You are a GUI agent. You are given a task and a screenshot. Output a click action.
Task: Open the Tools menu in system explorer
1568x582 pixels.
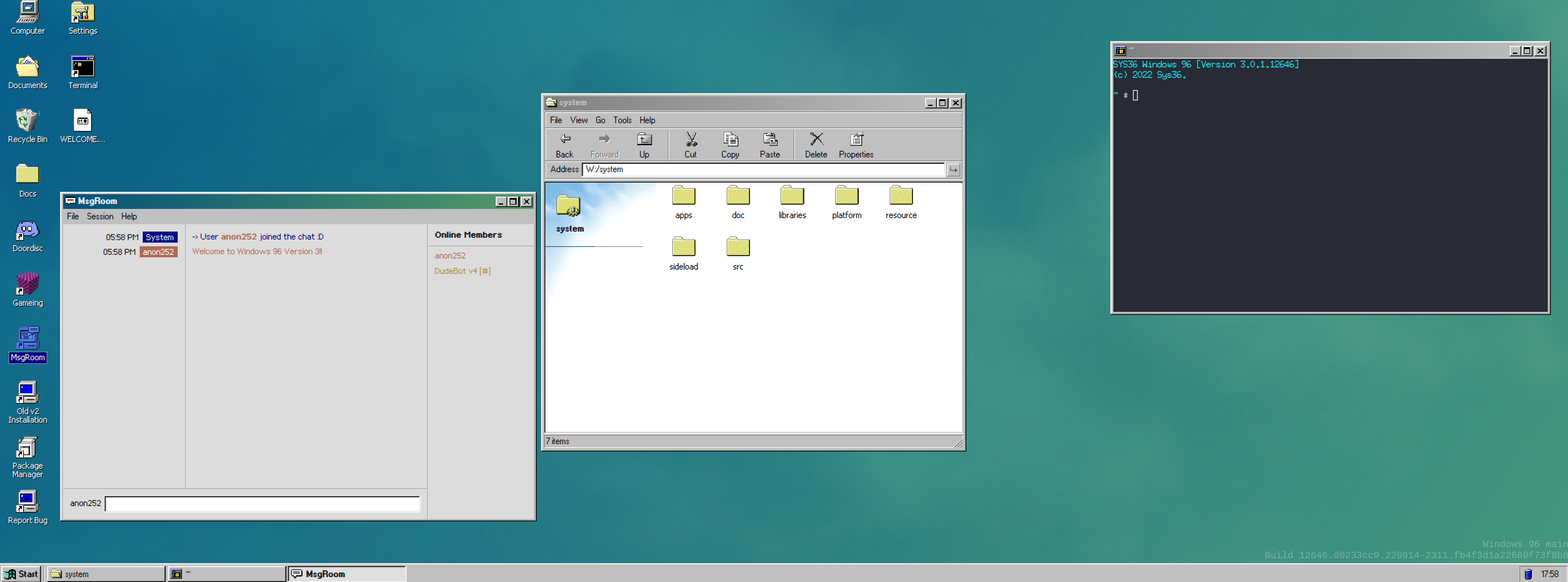click(x=623, y=120)
